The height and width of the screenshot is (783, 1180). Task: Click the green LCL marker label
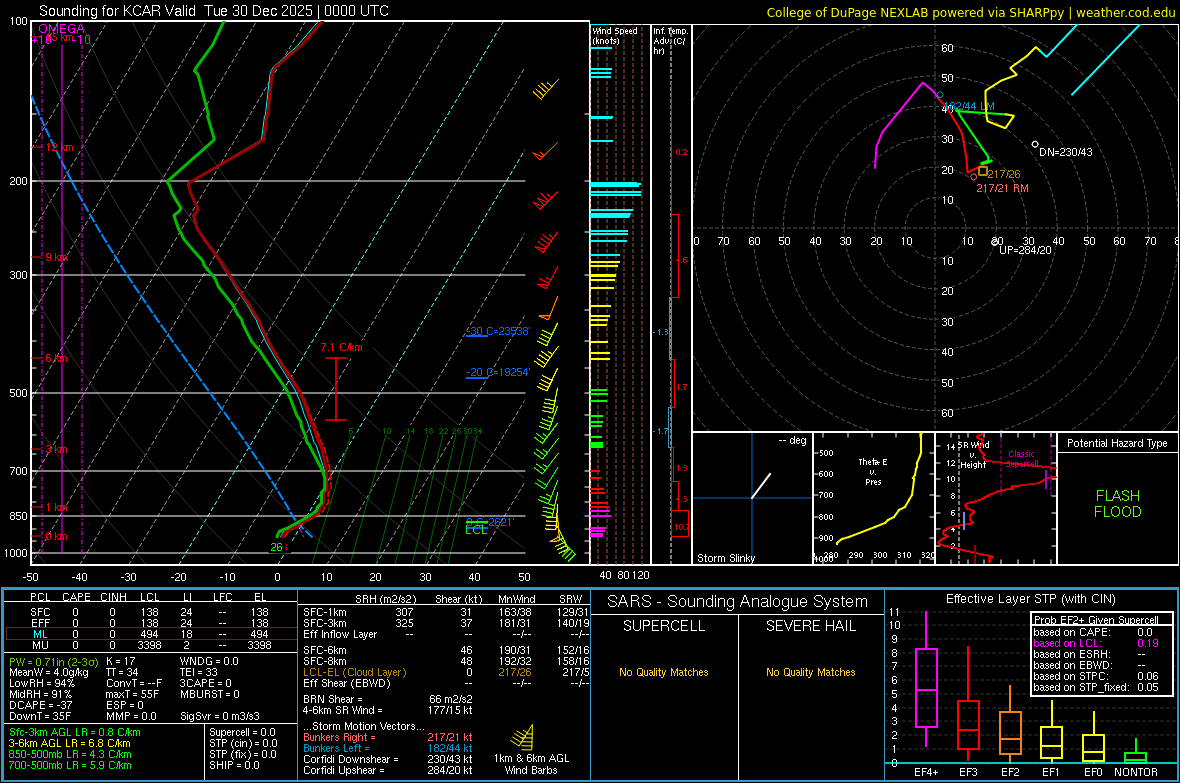476,530
